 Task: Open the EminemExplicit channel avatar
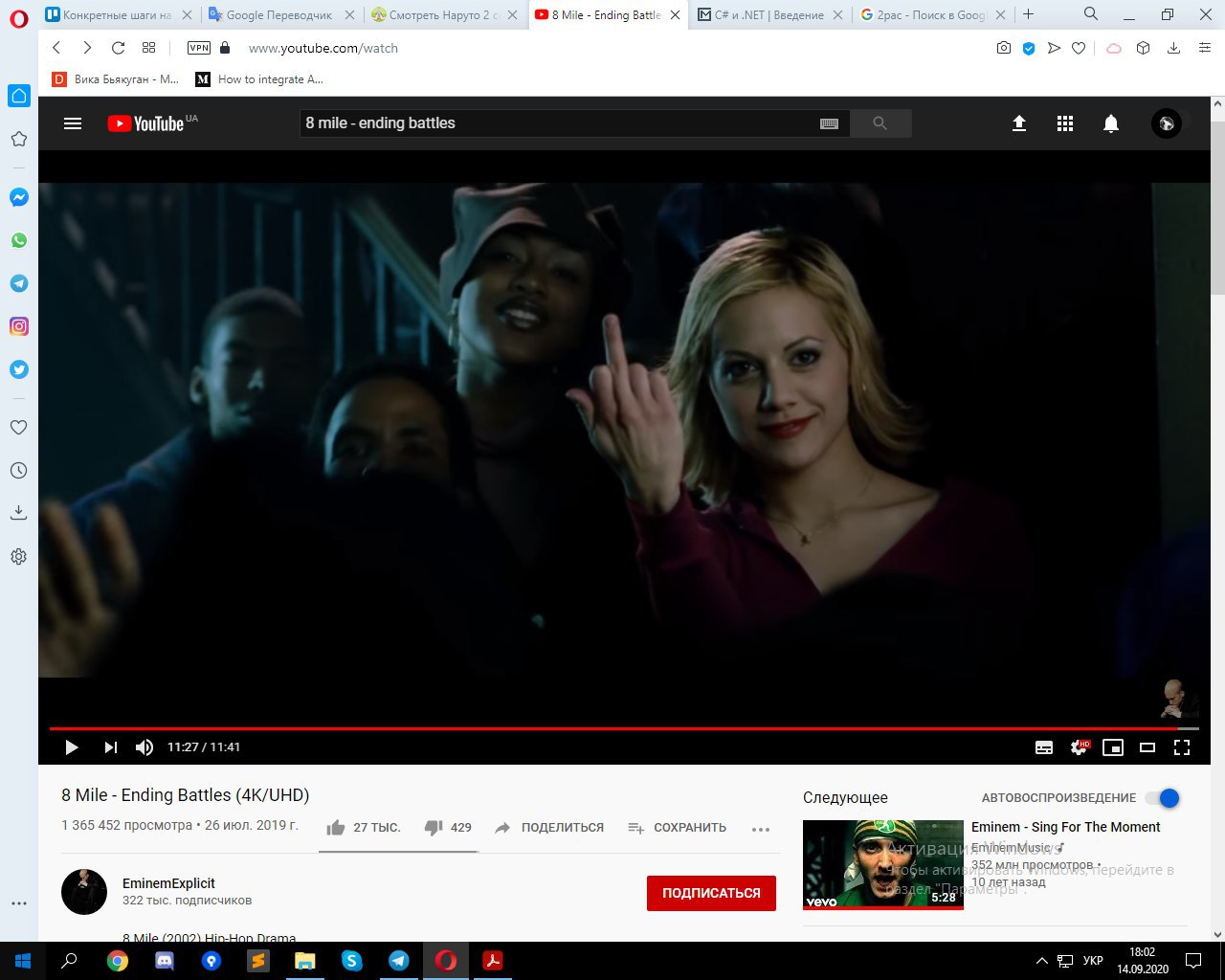pyautogui.click(x=84, y=892)
